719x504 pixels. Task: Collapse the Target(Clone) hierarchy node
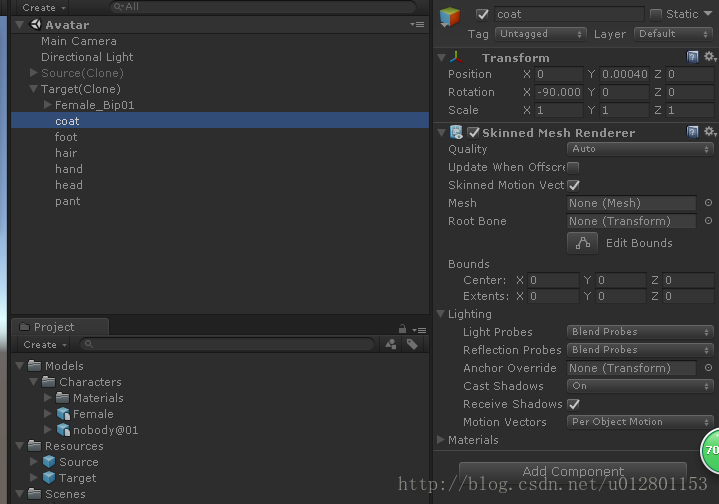(33, 89)
